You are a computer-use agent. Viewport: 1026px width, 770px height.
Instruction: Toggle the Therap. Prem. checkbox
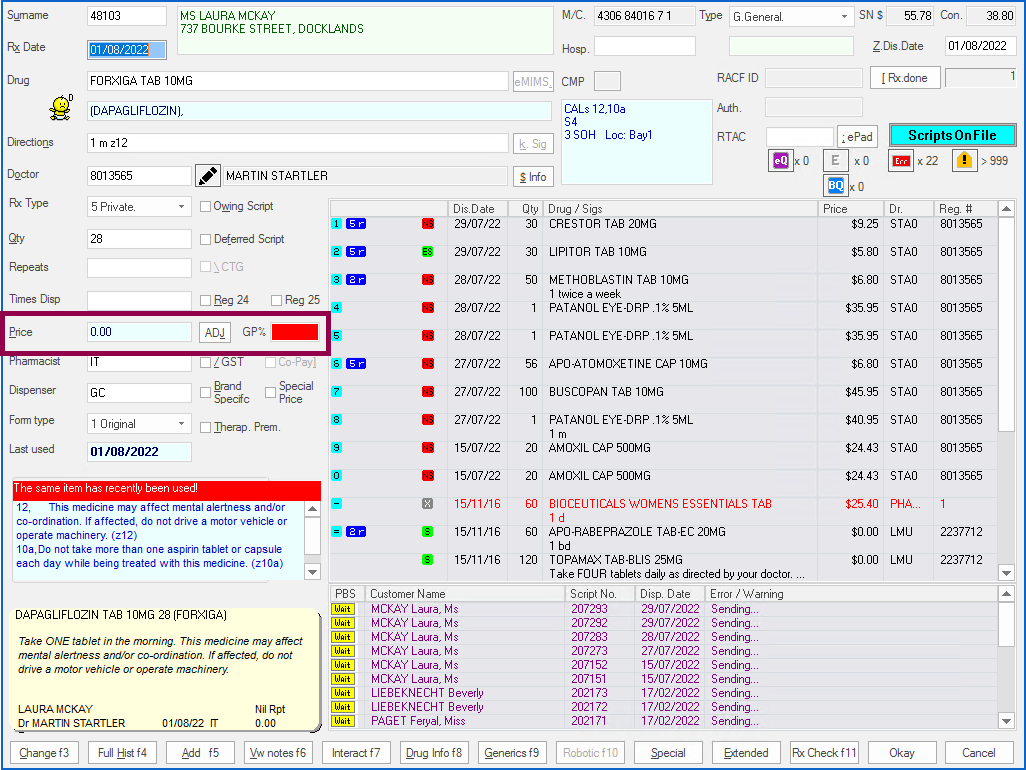click(x=205, y=428)
